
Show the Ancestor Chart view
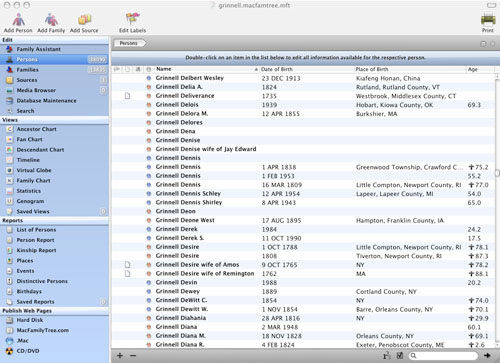54,129
